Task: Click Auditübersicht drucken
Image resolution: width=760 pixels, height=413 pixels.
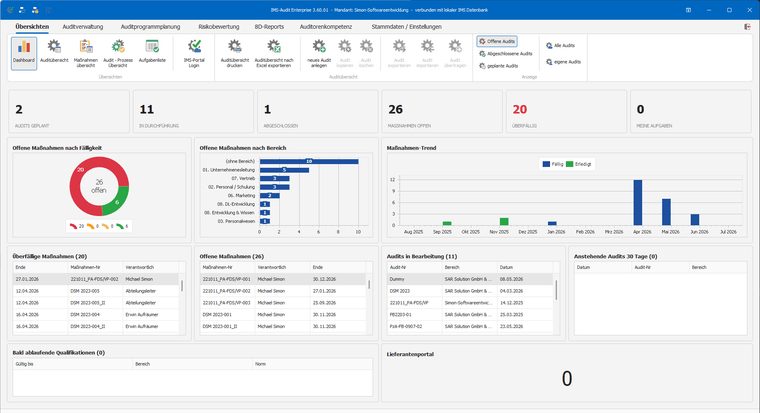Action: [x=235, y=53]
